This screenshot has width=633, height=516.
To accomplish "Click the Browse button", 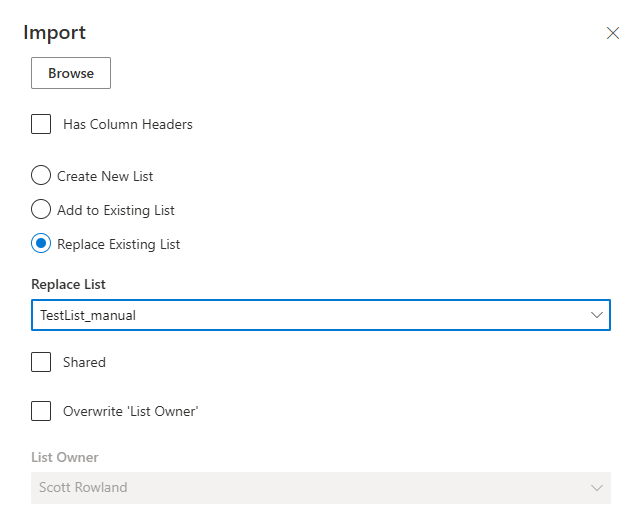I will pos(71,73).
